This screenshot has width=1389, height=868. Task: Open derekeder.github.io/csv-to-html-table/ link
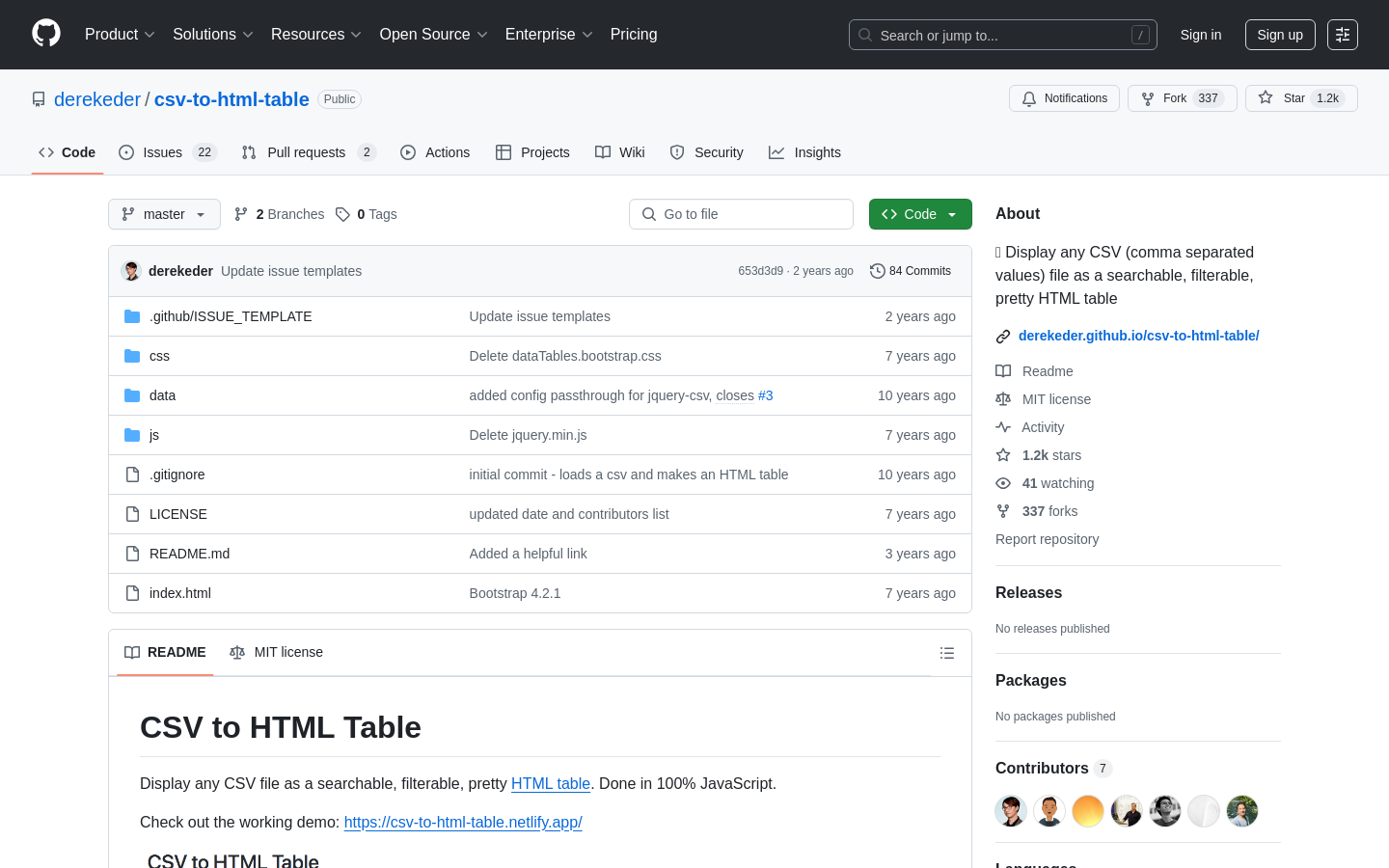(1138, 336)
